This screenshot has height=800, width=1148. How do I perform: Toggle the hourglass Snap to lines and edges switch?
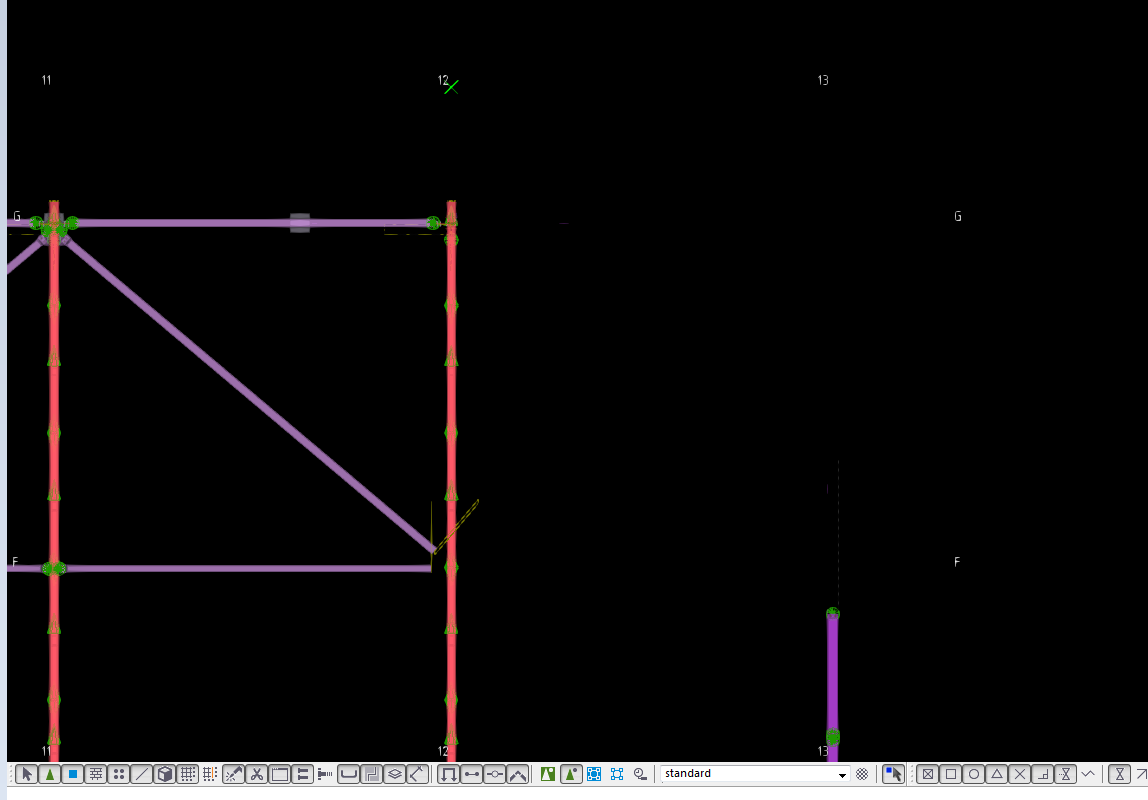click(x=1119, y=774)
